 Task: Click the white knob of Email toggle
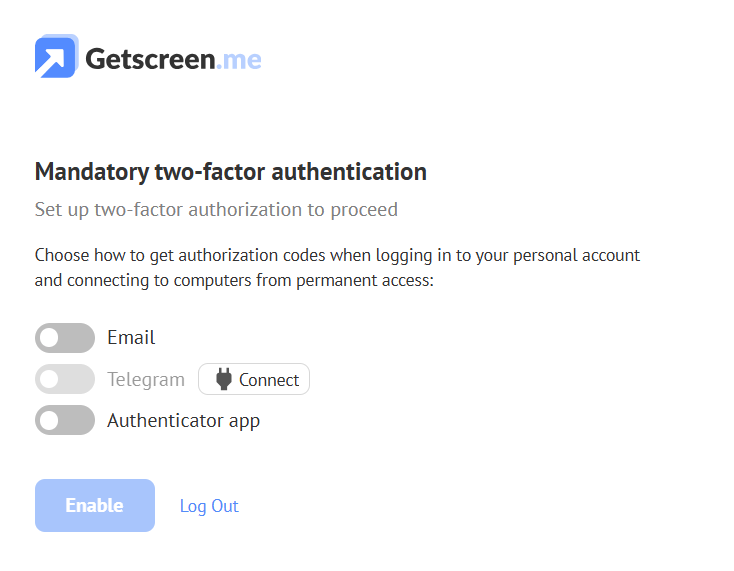(50, 338)
